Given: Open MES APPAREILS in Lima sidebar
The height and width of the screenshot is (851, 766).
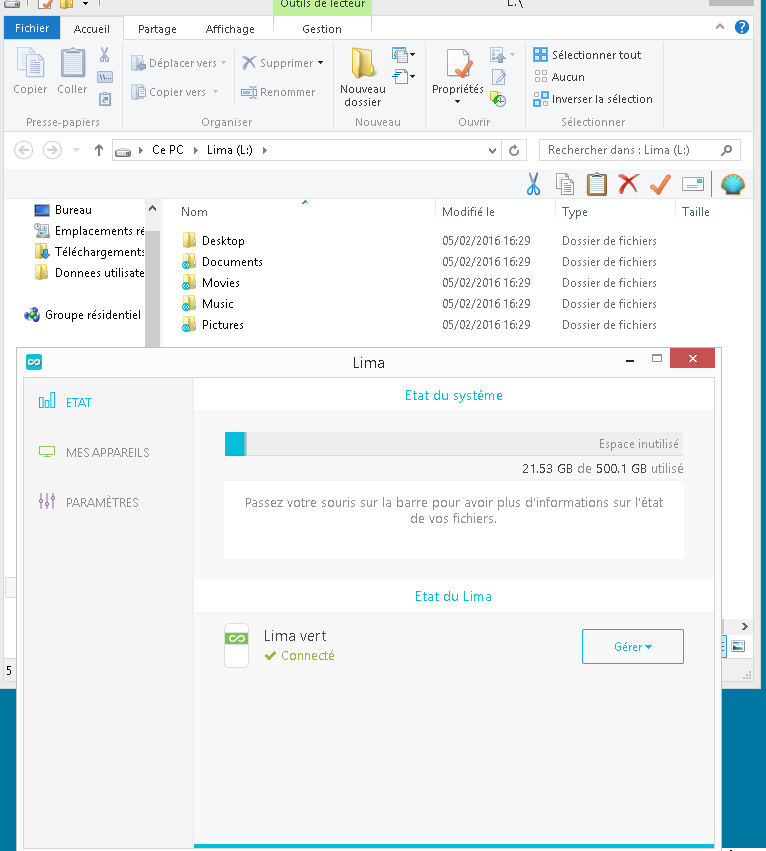Looking at the screenshot, I should (x=94, y=452).
